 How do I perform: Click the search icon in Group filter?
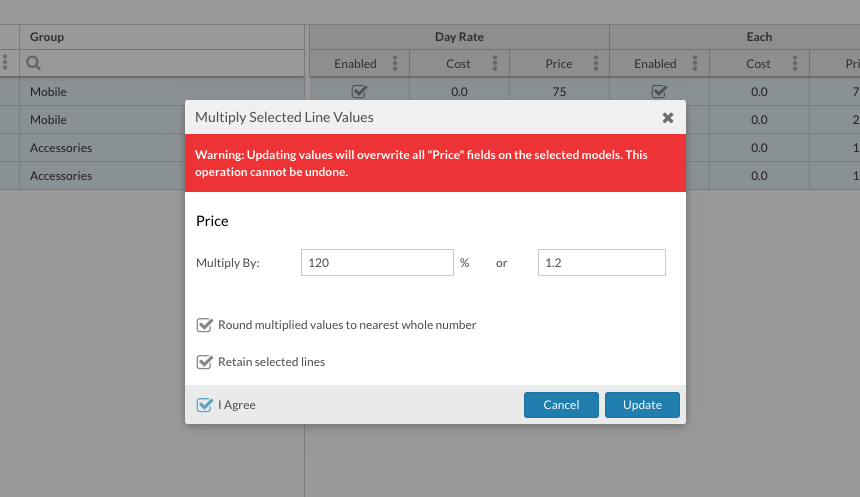click(34, 64)
